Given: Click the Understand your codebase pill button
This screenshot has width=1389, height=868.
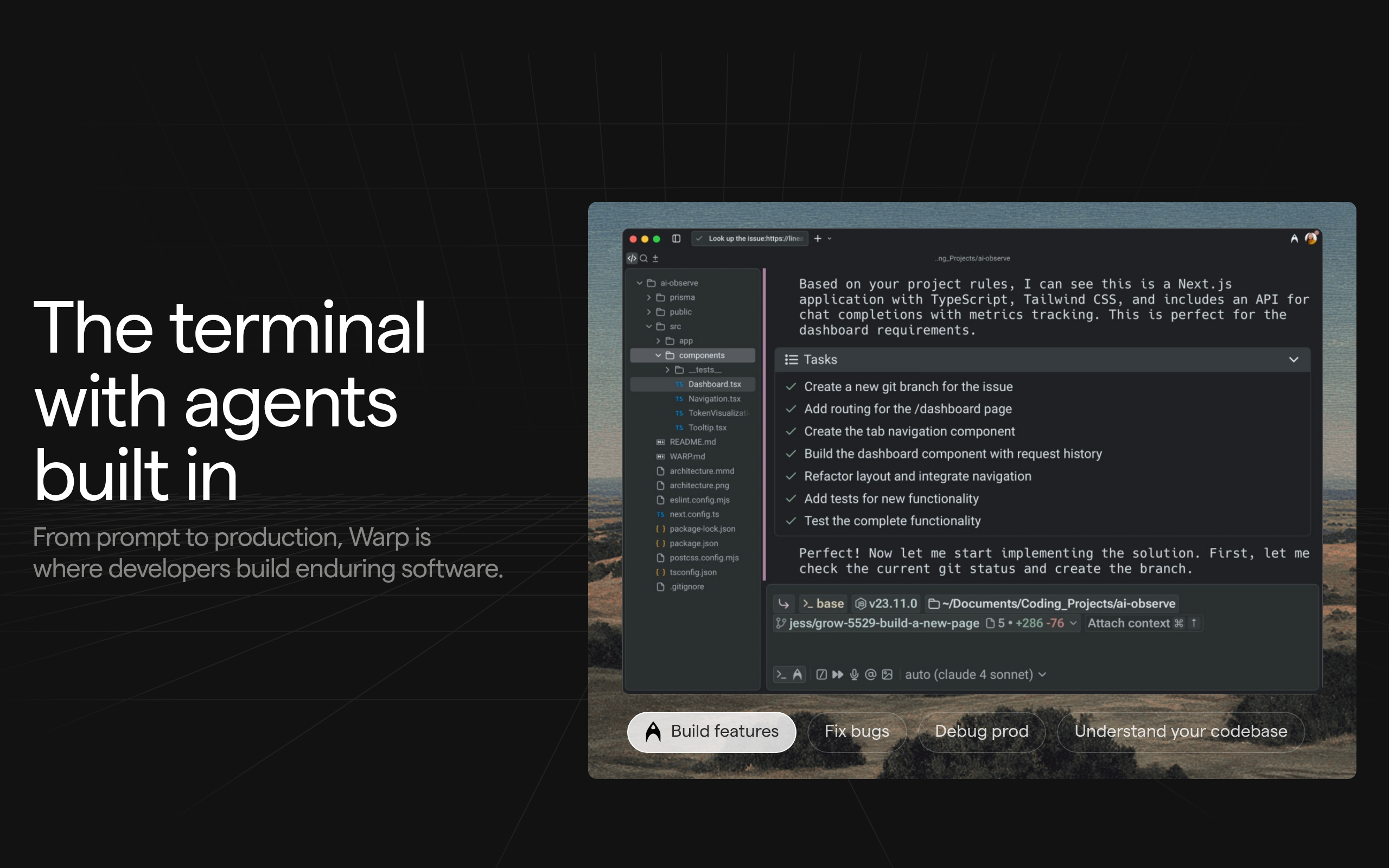Looking at the screenshot, I should pos(1180,731).
